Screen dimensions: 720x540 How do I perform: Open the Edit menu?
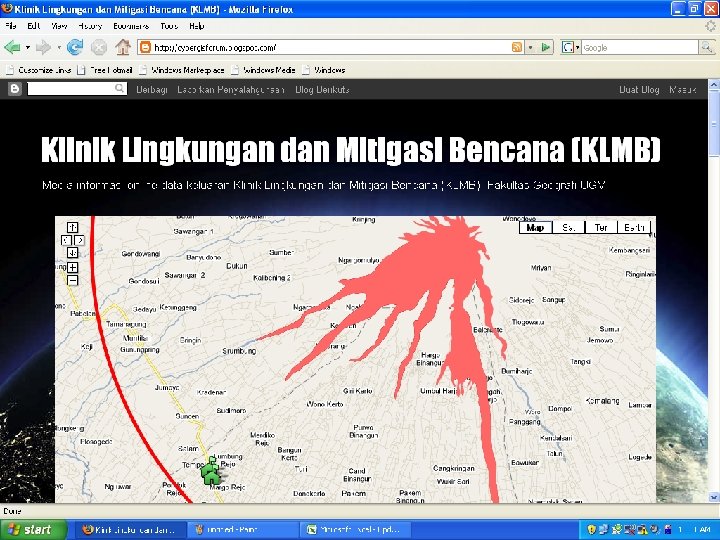34,26
